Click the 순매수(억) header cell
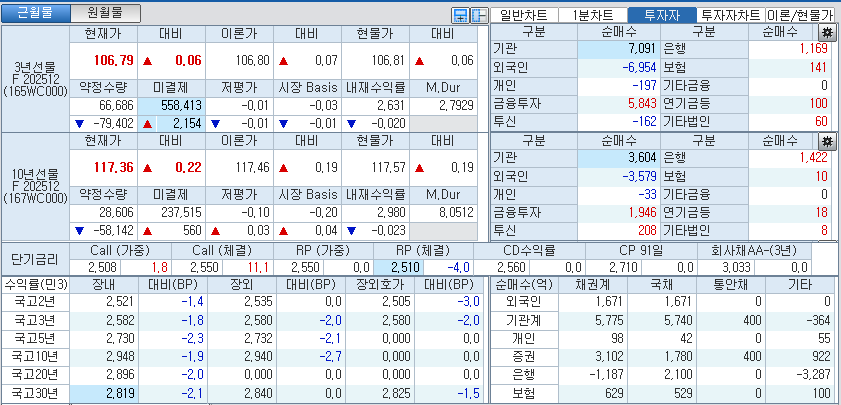 pyautogui.click(x=524, y=284)
